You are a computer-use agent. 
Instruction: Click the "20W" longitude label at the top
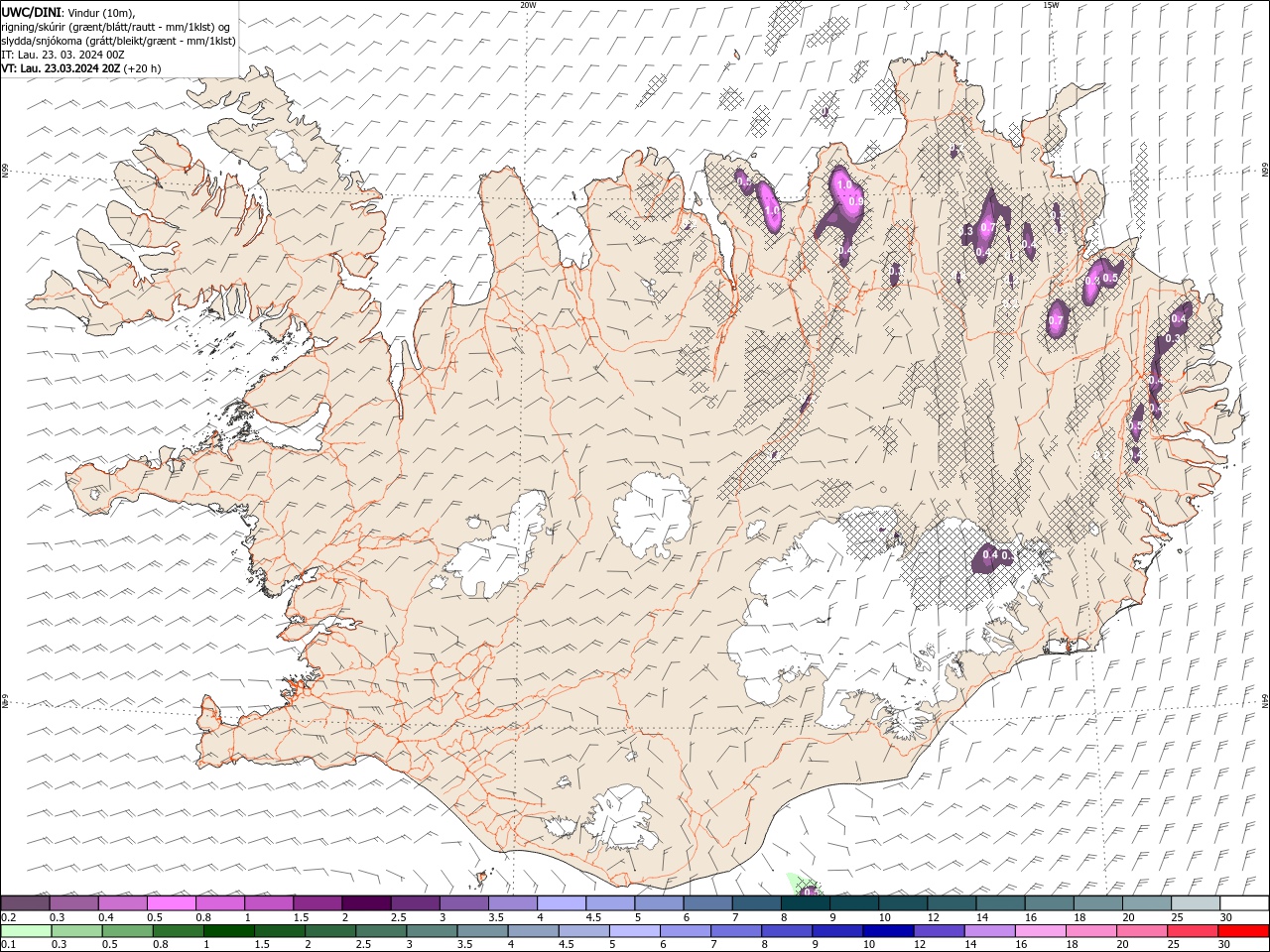[x=528, y=5]
